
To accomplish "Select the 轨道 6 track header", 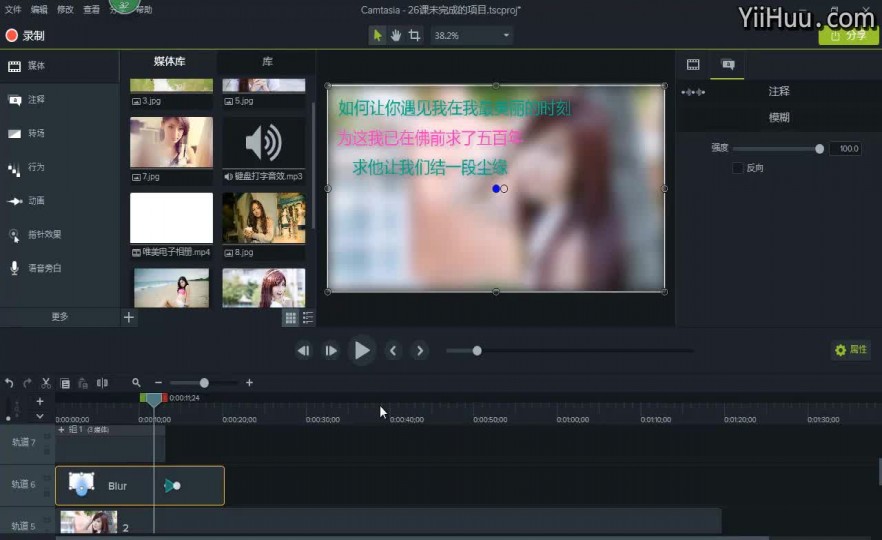I will (x=26, y=484).
